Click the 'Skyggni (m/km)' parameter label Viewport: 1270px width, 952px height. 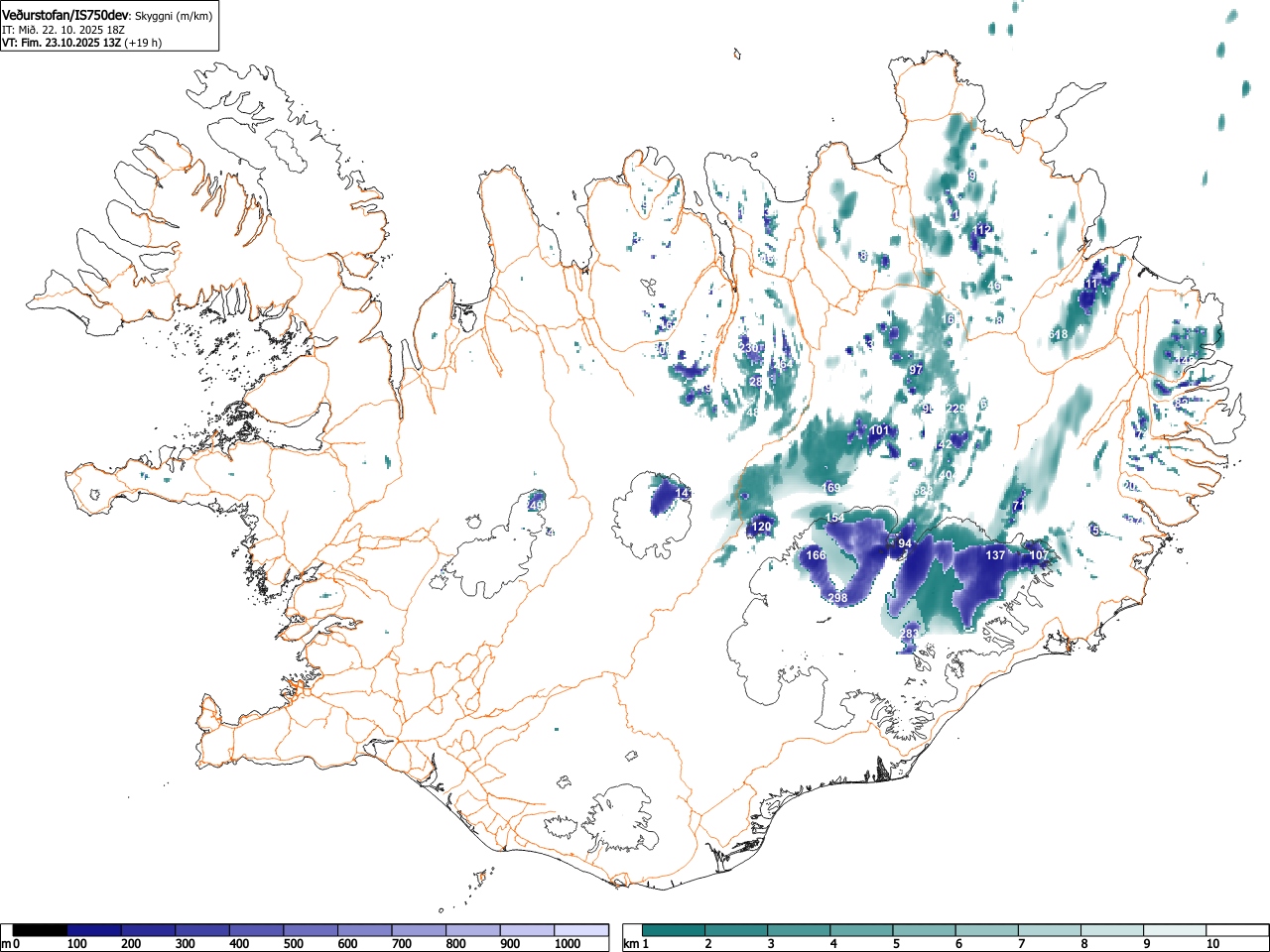coord(173,17)
